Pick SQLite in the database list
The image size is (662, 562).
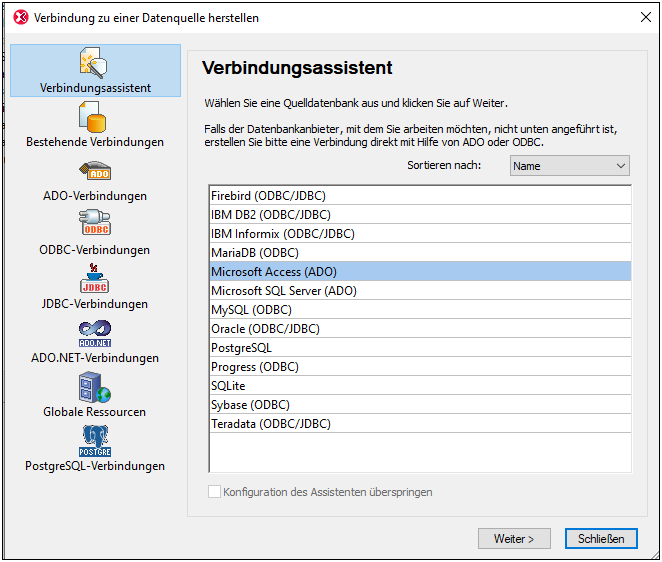point(421,386)
